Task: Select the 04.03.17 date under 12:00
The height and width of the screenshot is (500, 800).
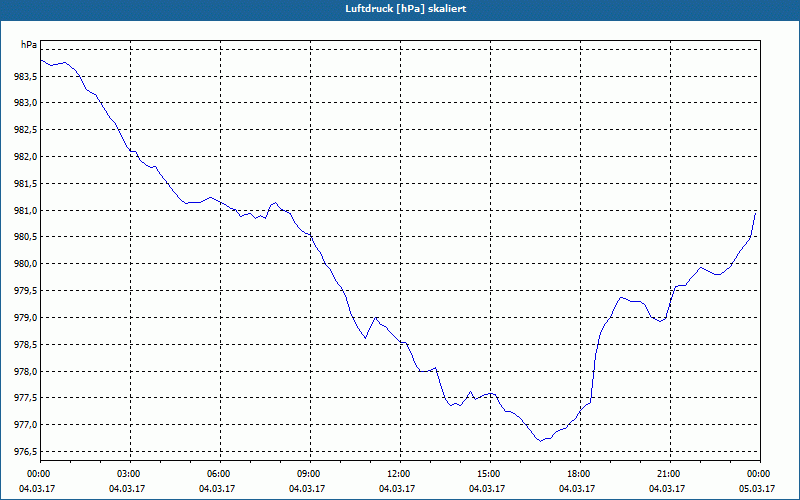Action: pyautogui.click(x=397, y=489)
